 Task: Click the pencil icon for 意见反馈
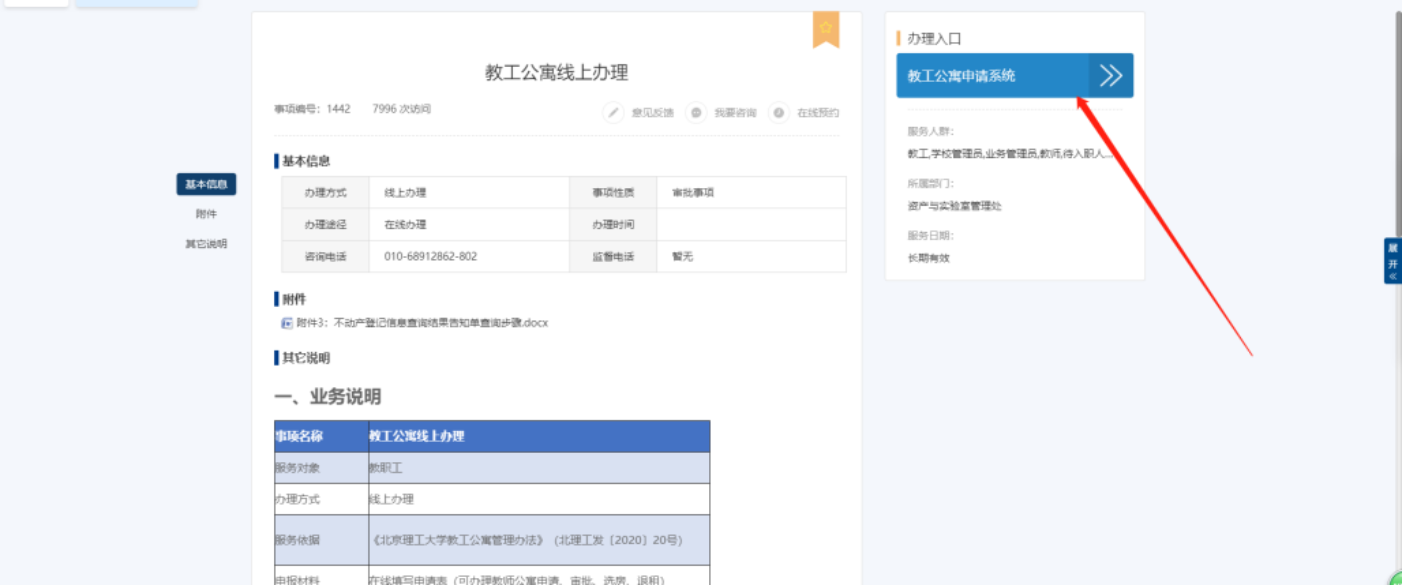click(x=614, y=113)
